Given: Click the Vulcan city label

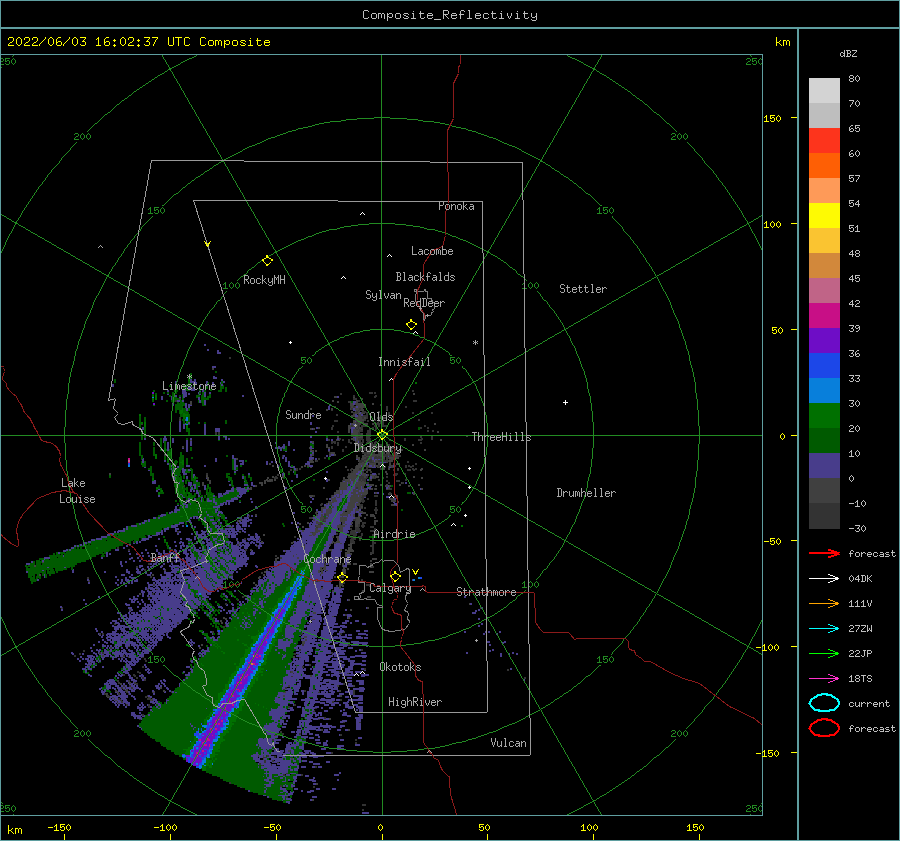Looking at the screenshot, I should click(x=509, y=743).
